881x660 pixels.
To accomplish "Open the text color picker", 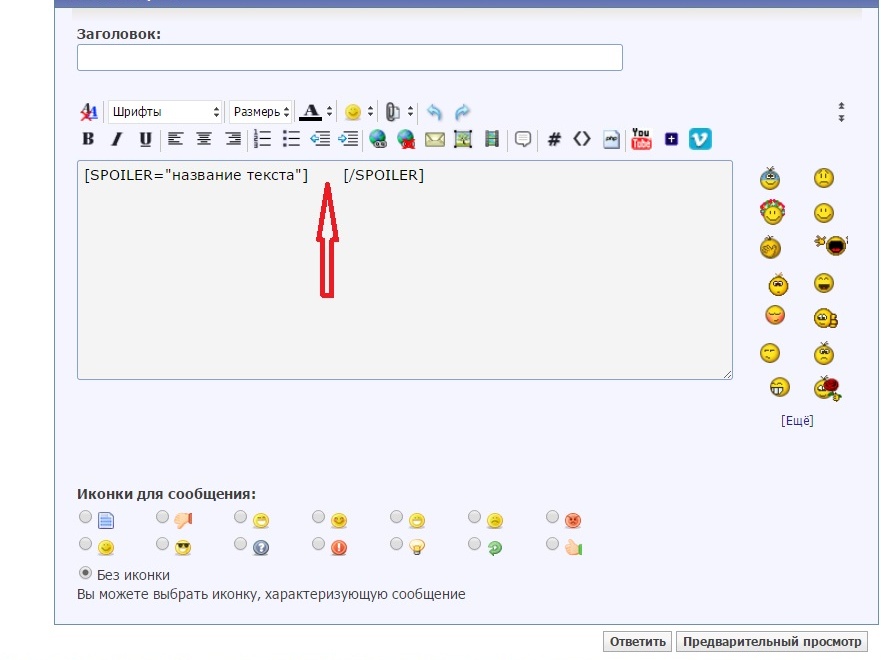I will coord(316,112).
